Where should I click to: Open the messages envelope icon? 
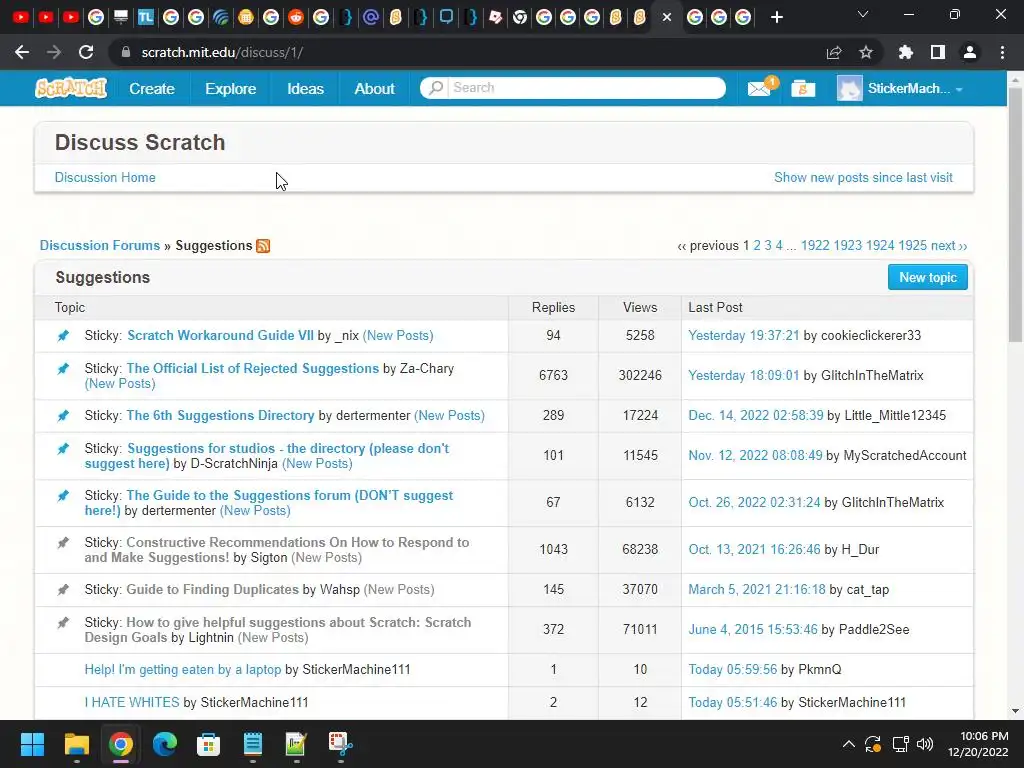(760, 88)
